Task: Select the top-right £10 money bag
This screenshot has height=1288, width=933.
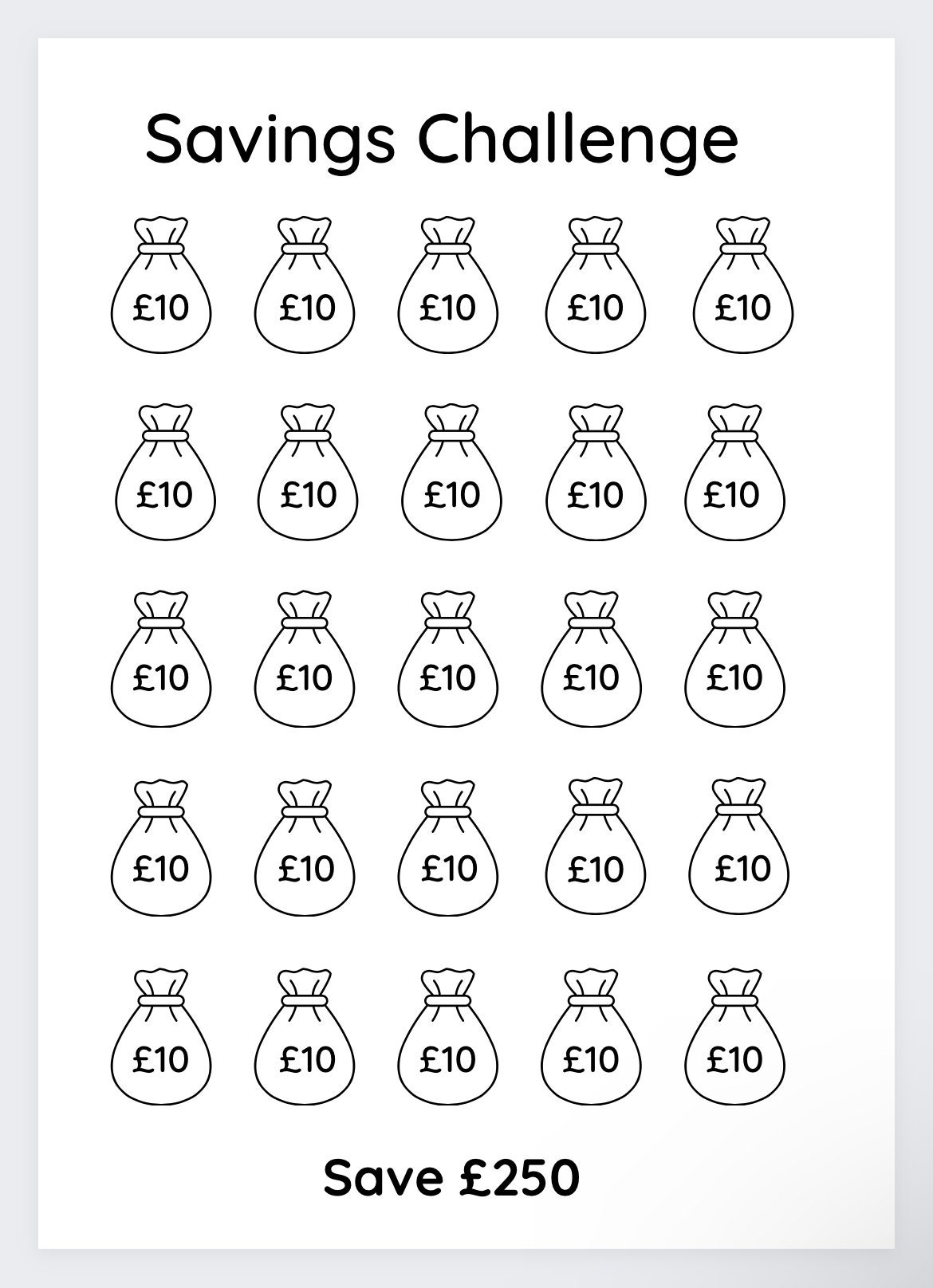Action: click(x=743, y=285)
